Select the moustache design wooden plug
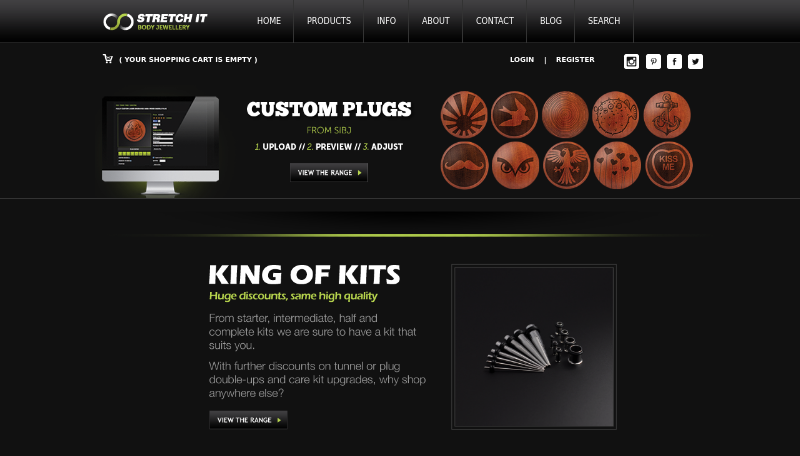Screen dimensions: 800x456 click(464, 165)
